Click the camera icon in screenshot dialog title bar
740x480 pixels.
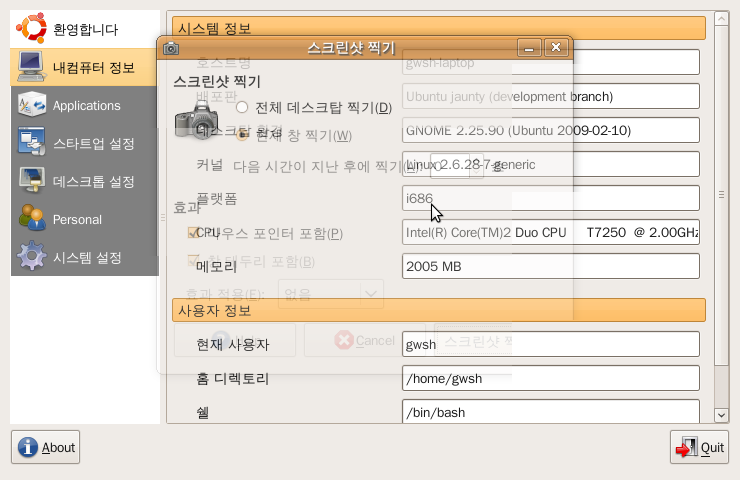171,48
